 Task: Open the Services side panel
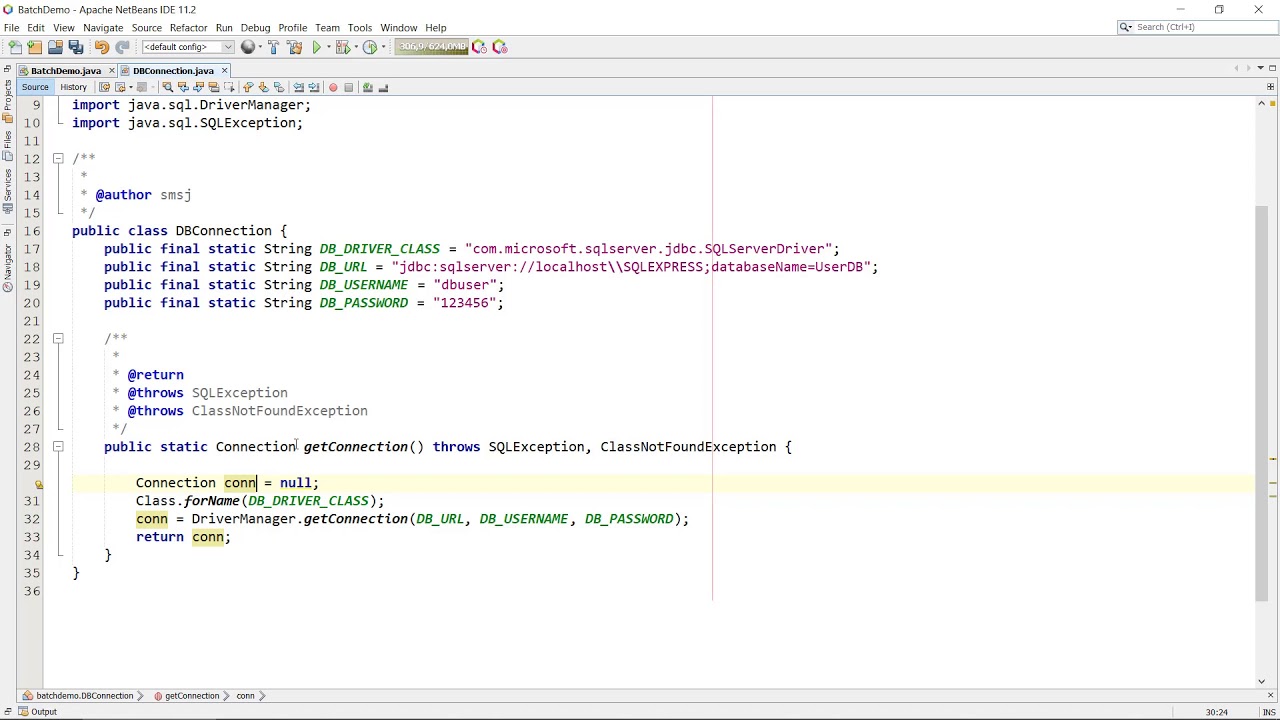(x=7, y=191)
